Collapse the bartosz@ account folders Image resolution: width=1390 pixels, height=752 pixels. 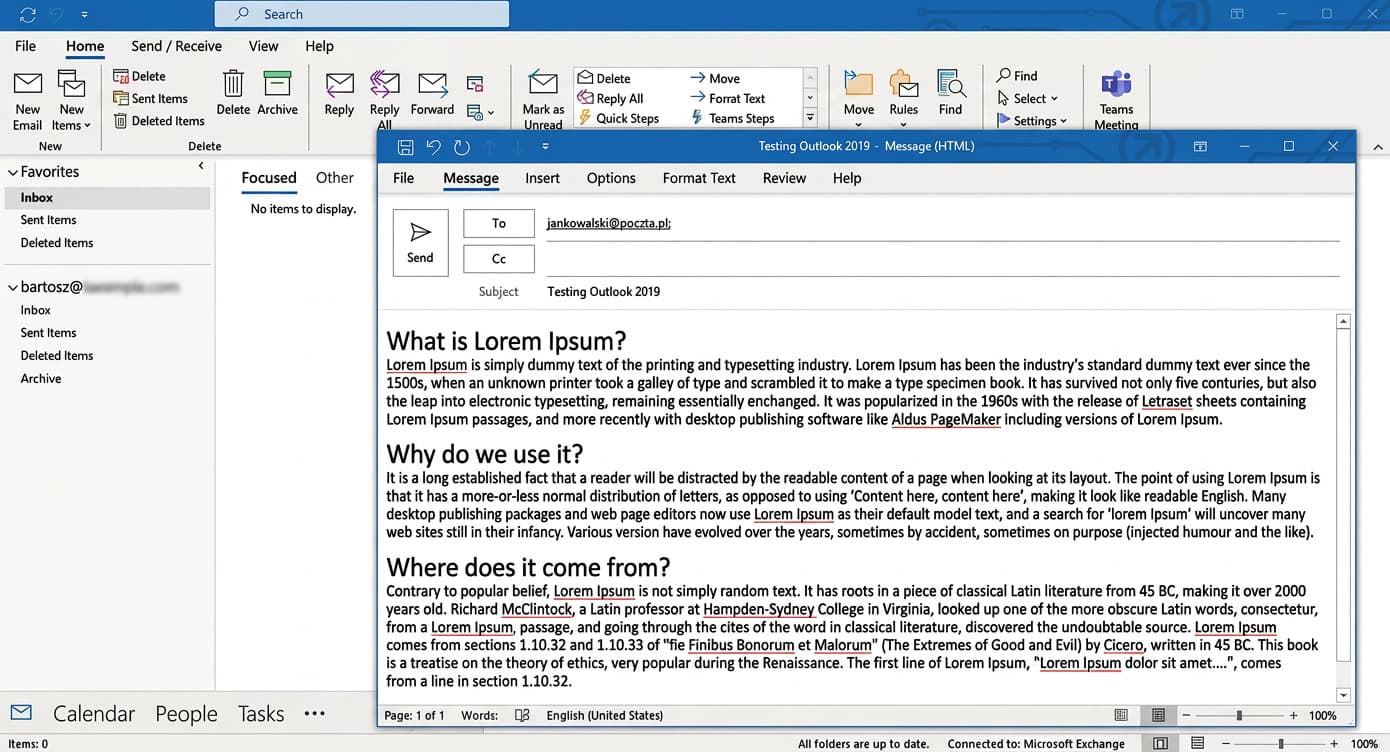click(12, 287)
